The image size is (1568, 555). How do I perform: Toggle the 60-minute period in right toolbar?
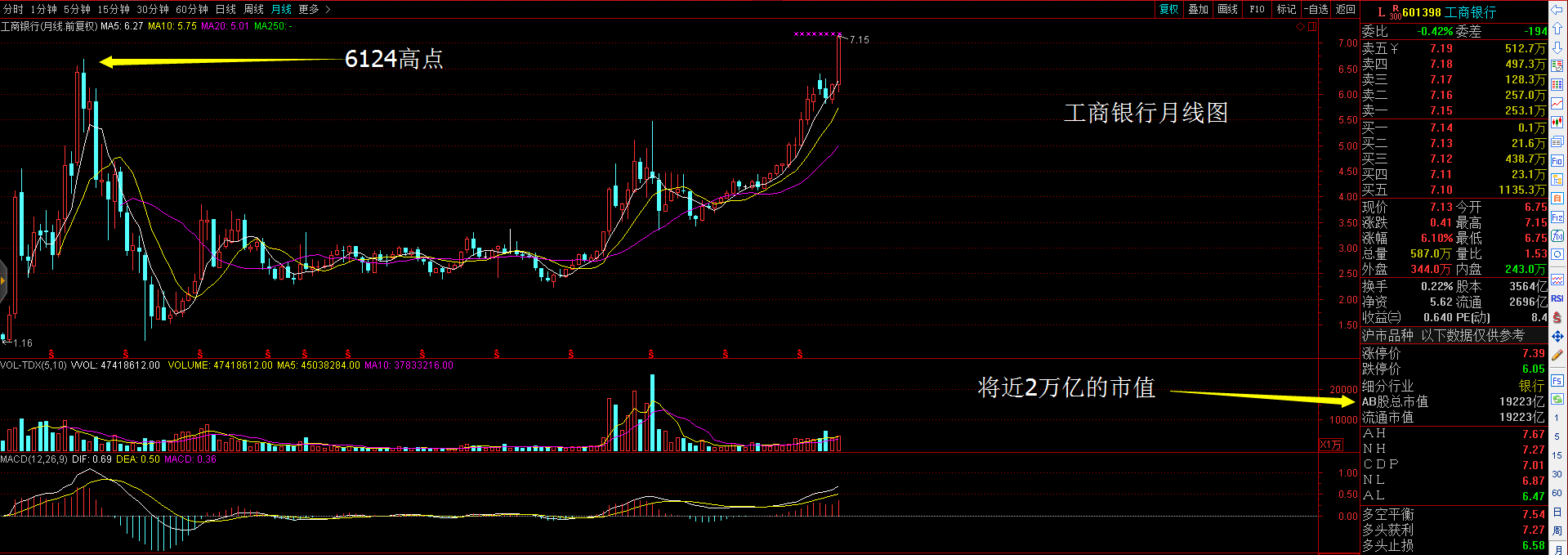(x=1557, y=493)
